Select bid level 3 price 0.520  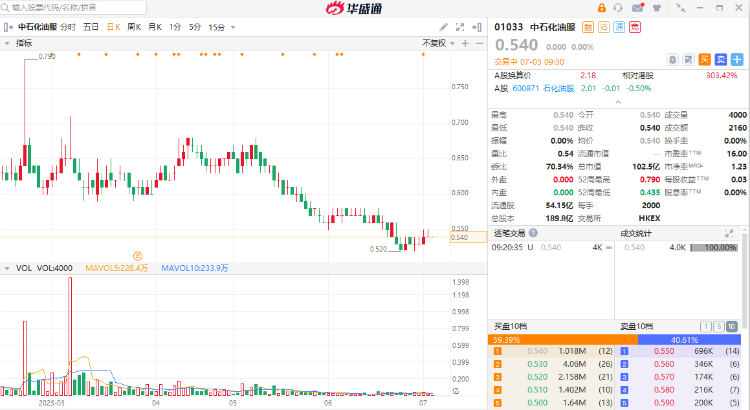coord(537,377)
